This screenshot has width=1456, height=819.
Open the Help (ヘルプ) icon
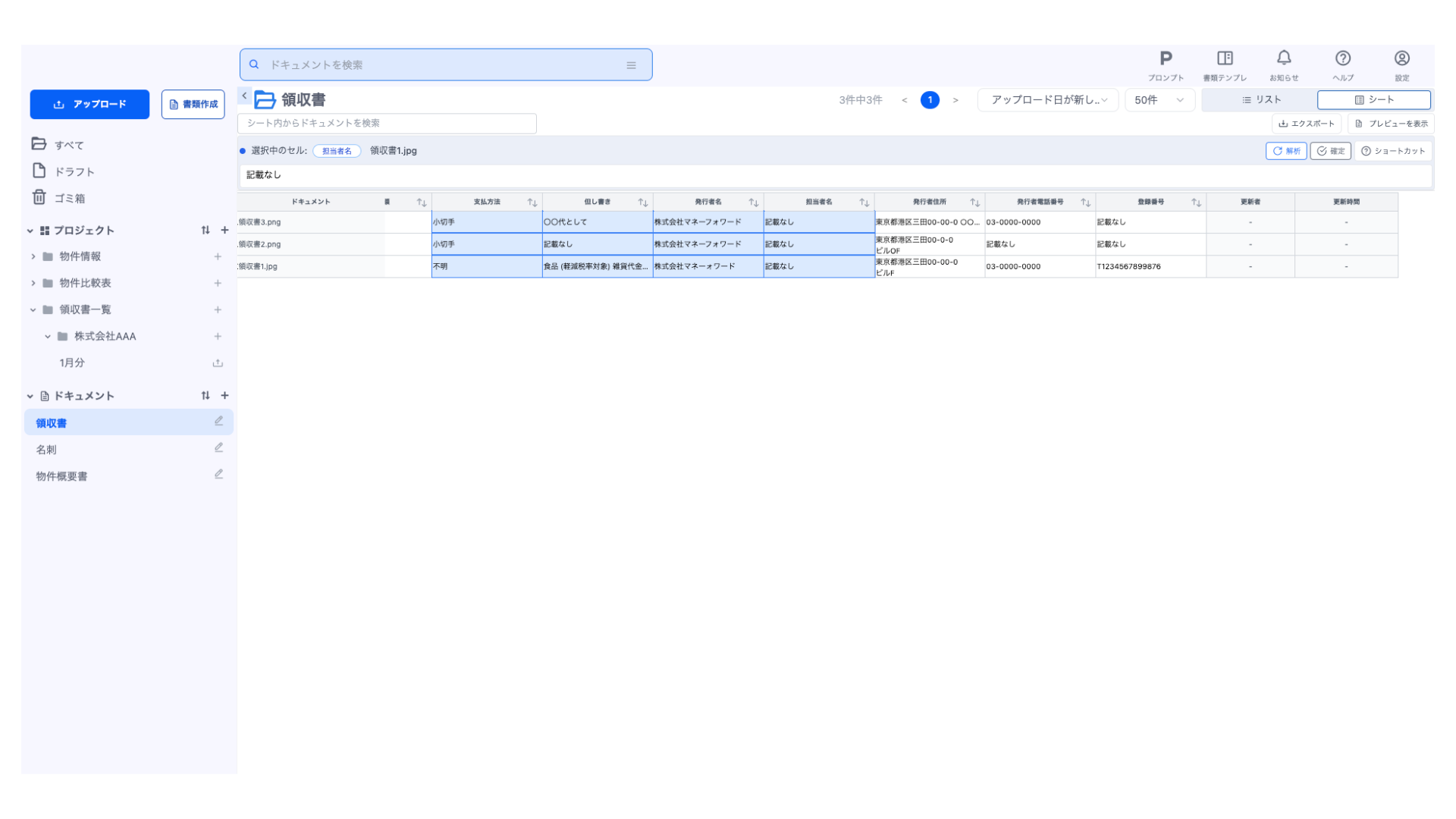[x=1343, y=59]
